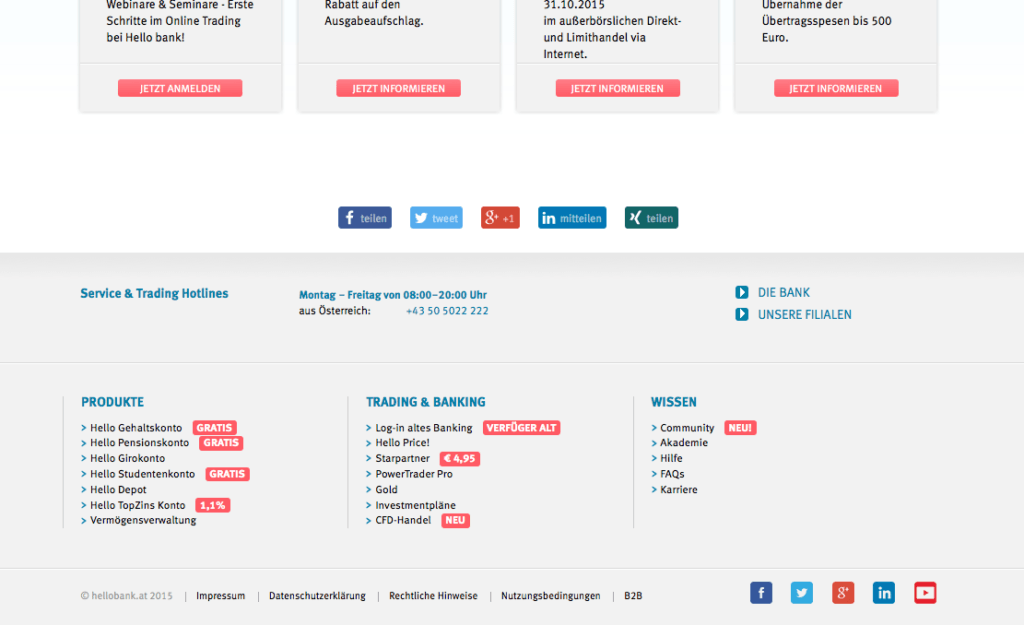Click GRATIS badge beside Hello Pensionskonto
The width and height of the screenshot is (1024, 625).
coord(221,443)
